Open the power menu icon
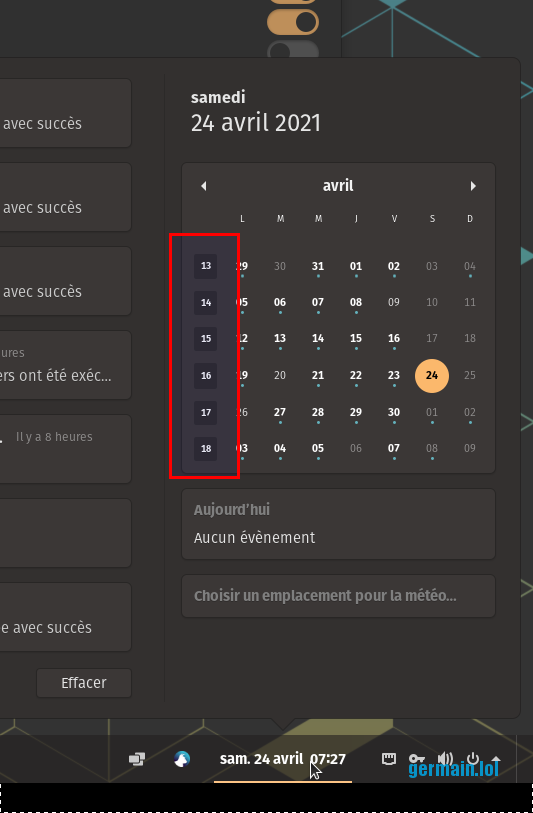 (473, 759)
